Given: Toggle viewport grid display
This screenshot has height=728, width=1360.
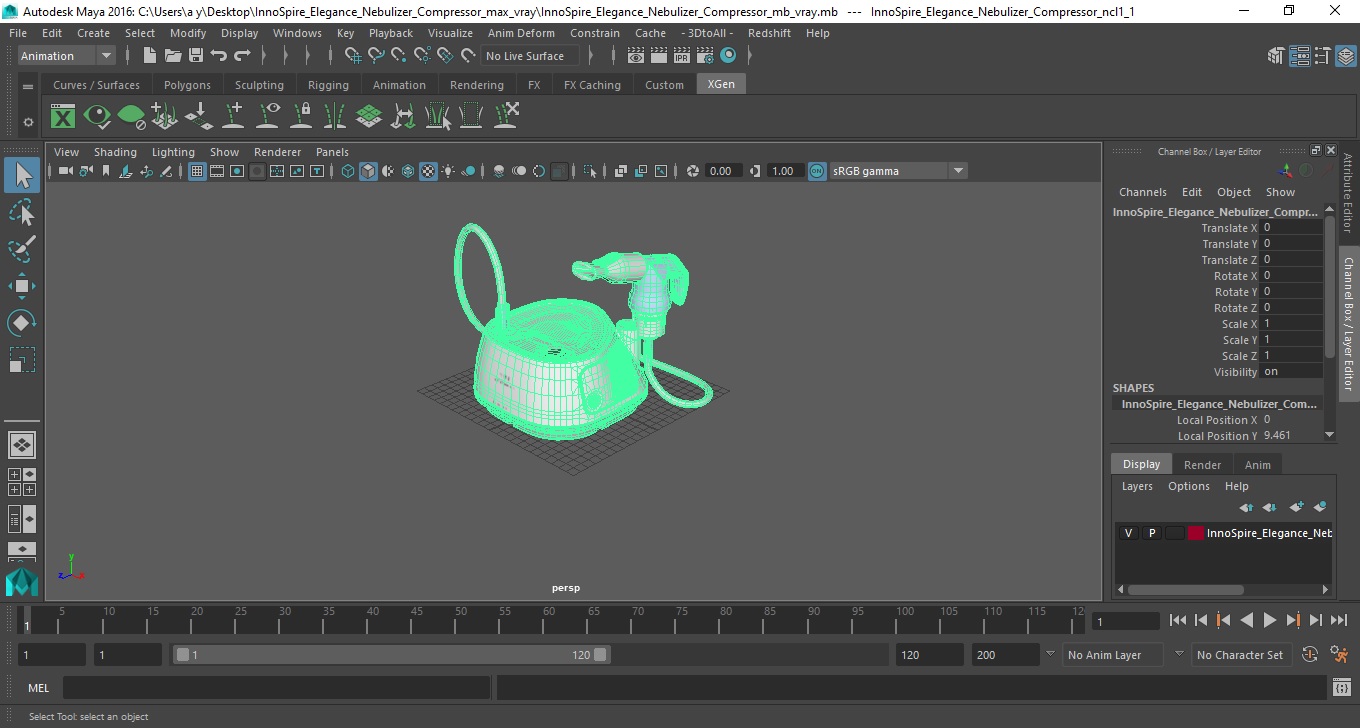Looking at the screenshot, I should point(197,171).
